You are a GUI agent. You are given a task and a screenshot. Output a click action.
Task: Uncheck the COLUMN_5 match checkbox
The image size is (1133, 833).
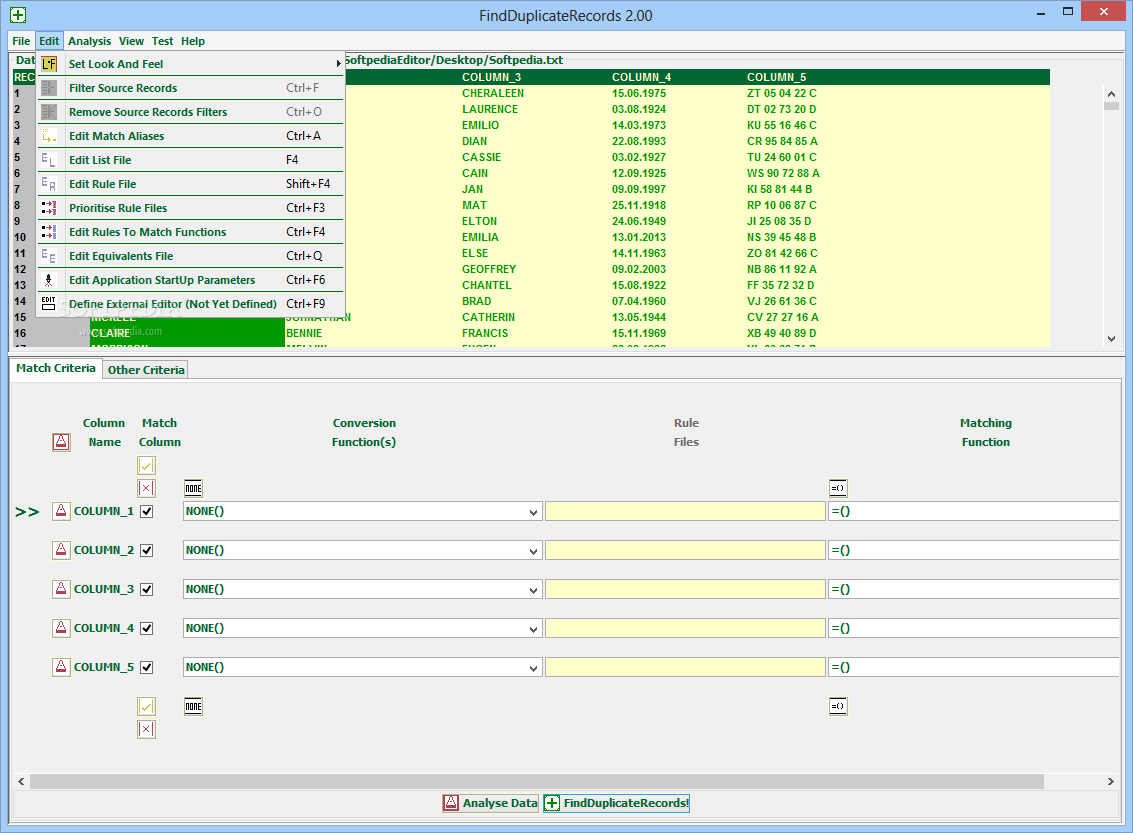[x=147, y=668]
